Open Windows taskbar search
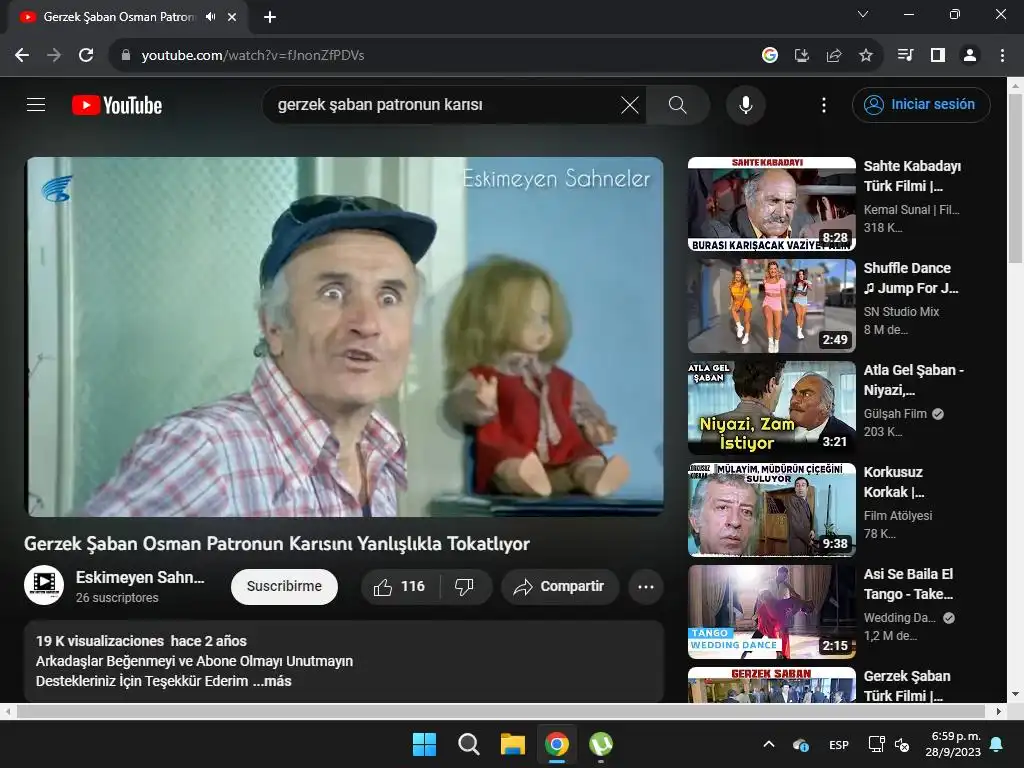This screenshot has width=1024, height=768. pyautogui.click(x=468, y=744)
